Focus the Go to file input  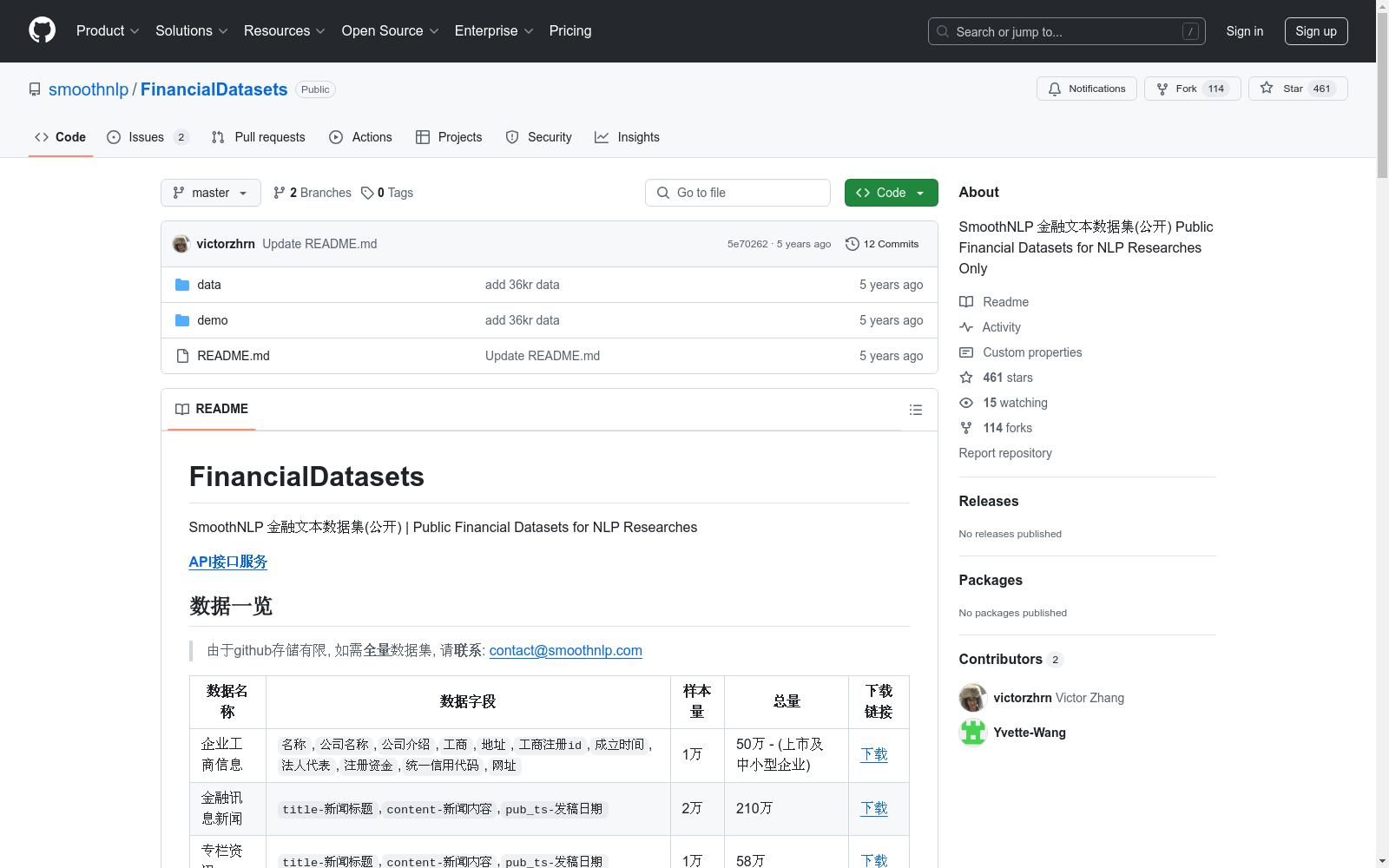coord(738,193)
